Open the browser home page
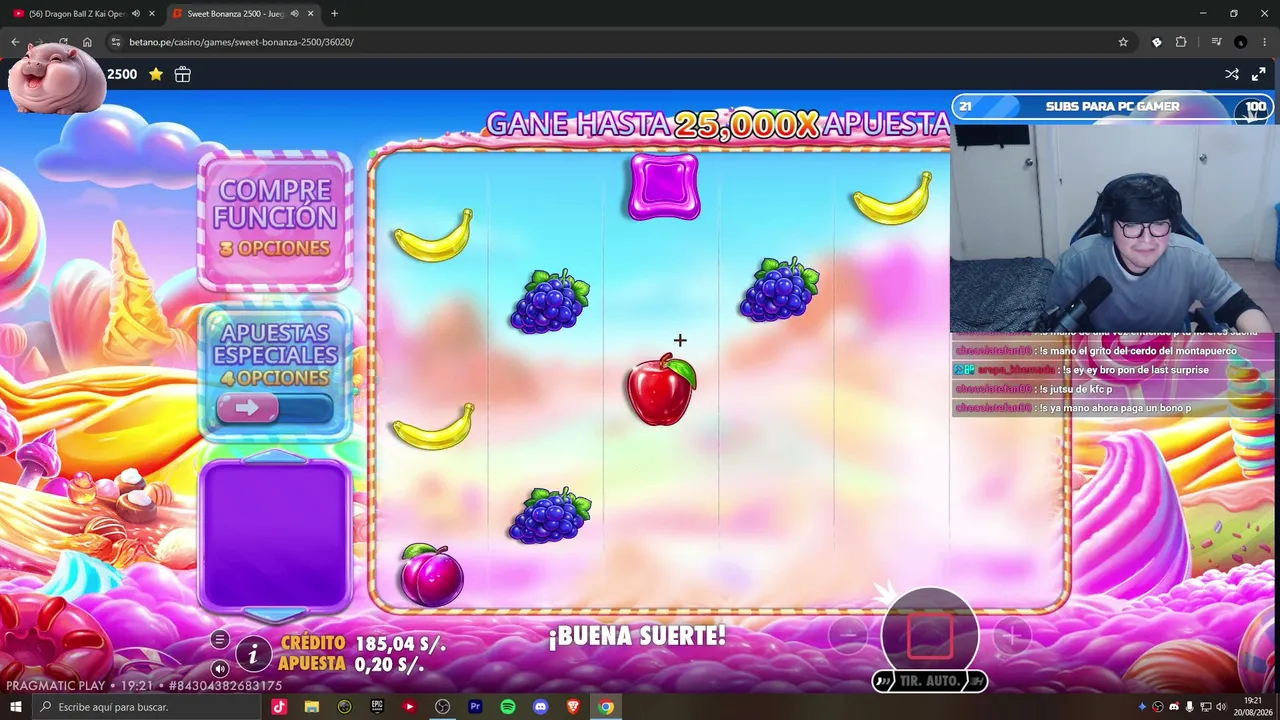 tap(87, 42)
